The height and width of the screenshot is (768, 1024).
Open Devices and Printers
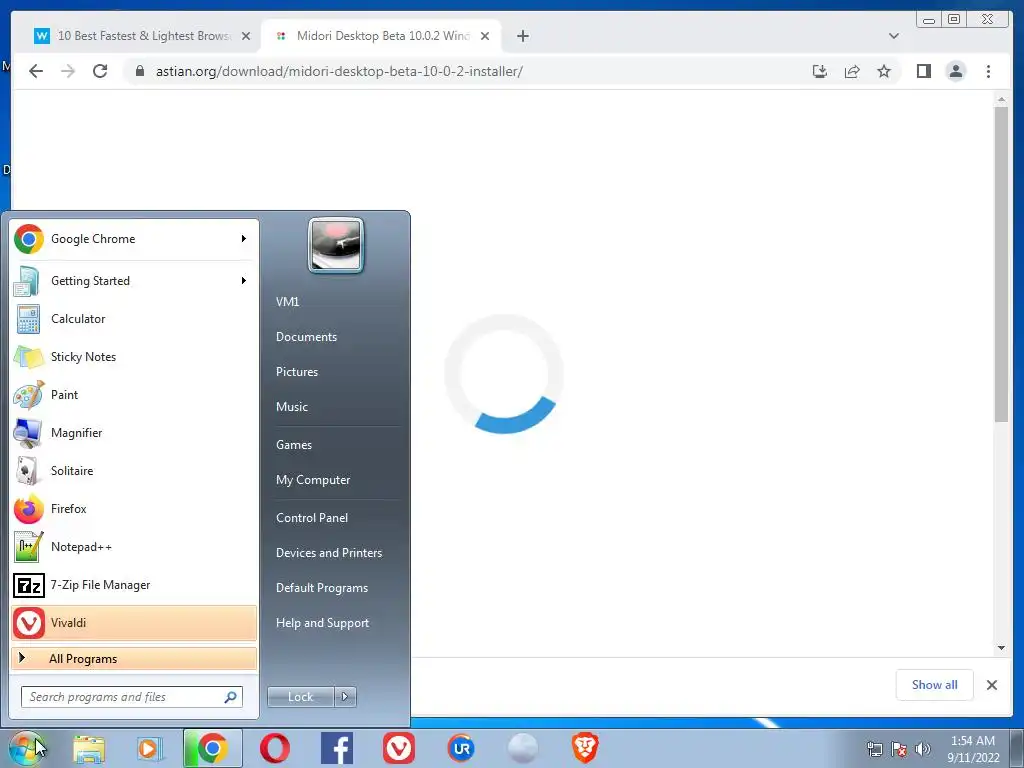click(328, 553)
